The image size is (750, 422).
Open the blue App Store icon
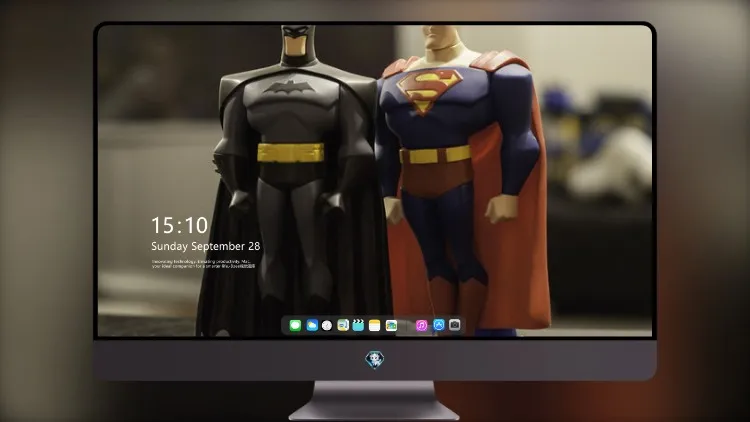[x=439, y=325]
